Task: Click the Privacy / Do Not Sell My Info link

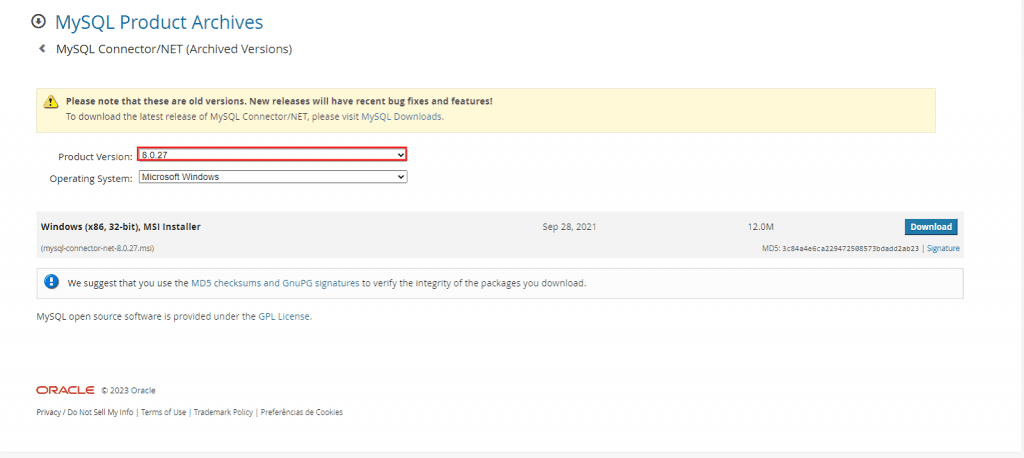Action: [x=84, y=412]
